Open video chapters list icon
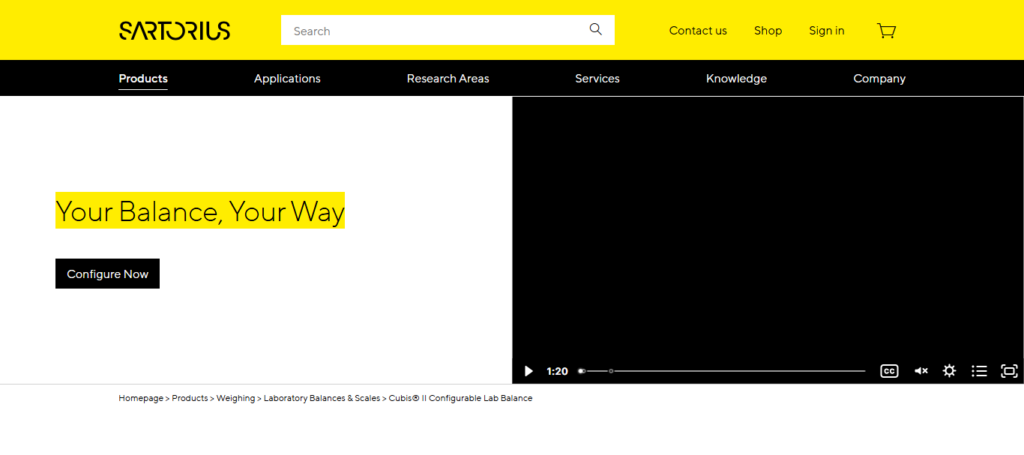1024x455 pixels. [979, 371]
